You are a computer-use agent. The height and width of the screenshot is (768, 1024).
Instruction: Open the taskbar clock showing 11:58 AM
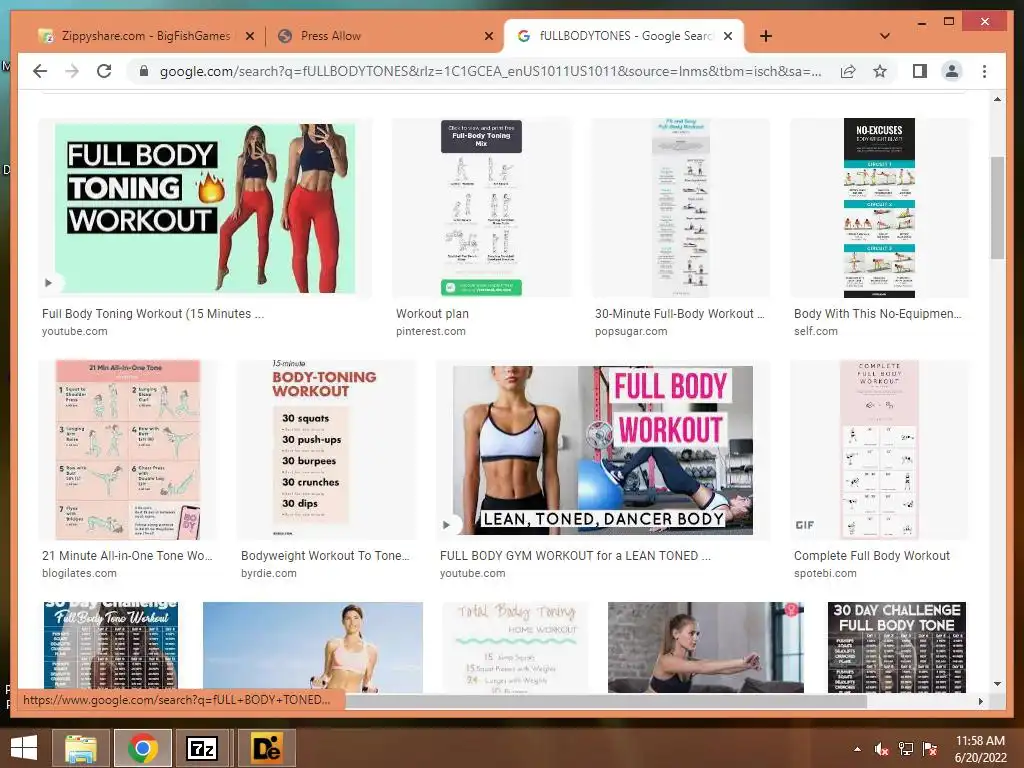(x=980, y=749)
